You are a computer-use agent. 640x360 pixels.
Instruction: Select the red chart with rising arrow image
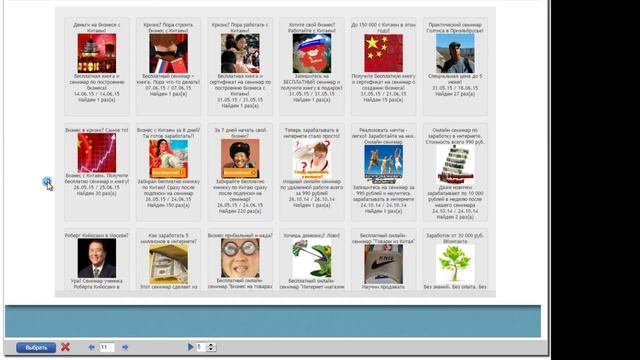[97, 153]
